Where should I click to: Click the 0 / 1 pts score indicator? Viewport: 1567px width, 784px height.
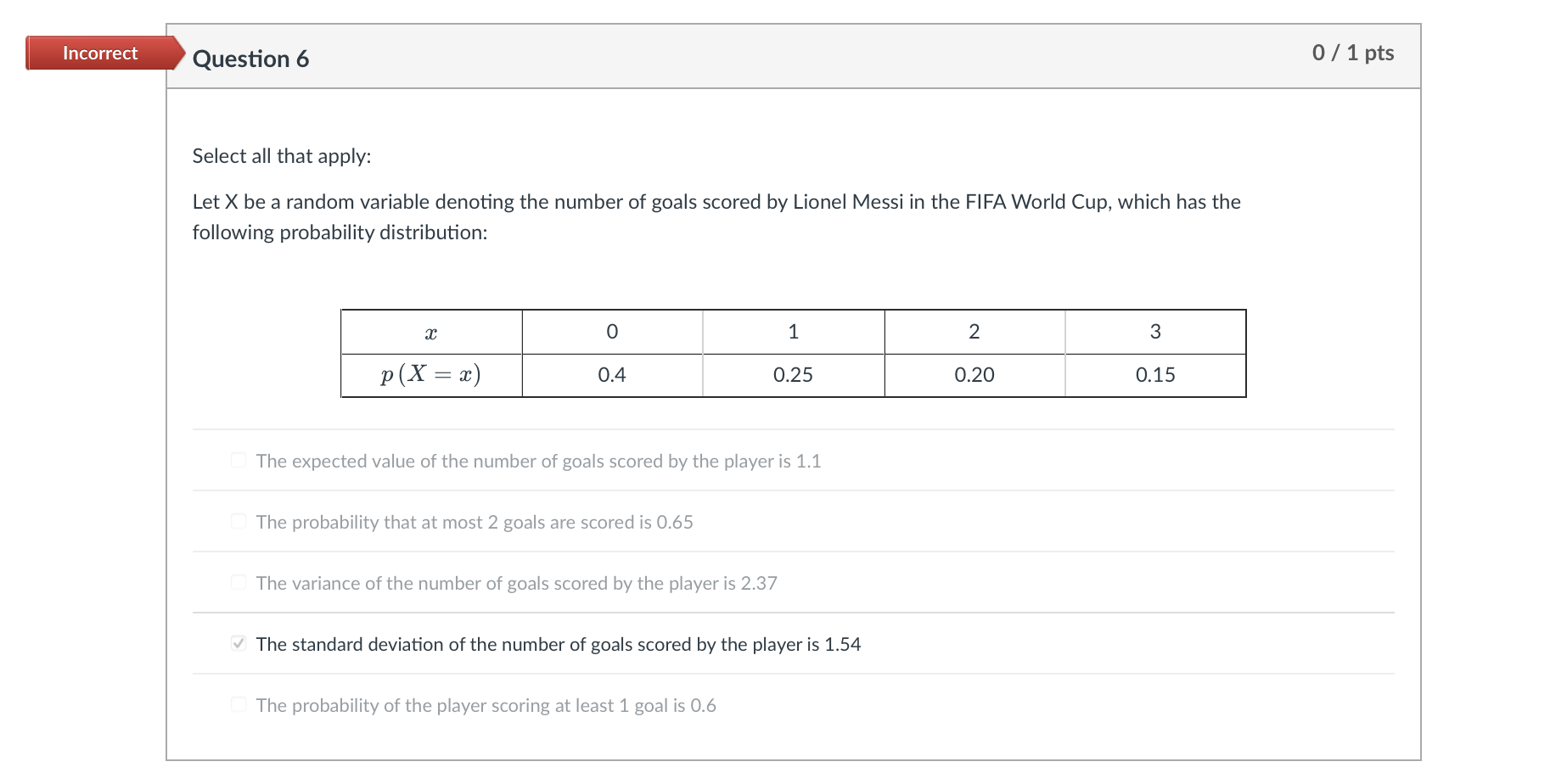coord(1352,53)
